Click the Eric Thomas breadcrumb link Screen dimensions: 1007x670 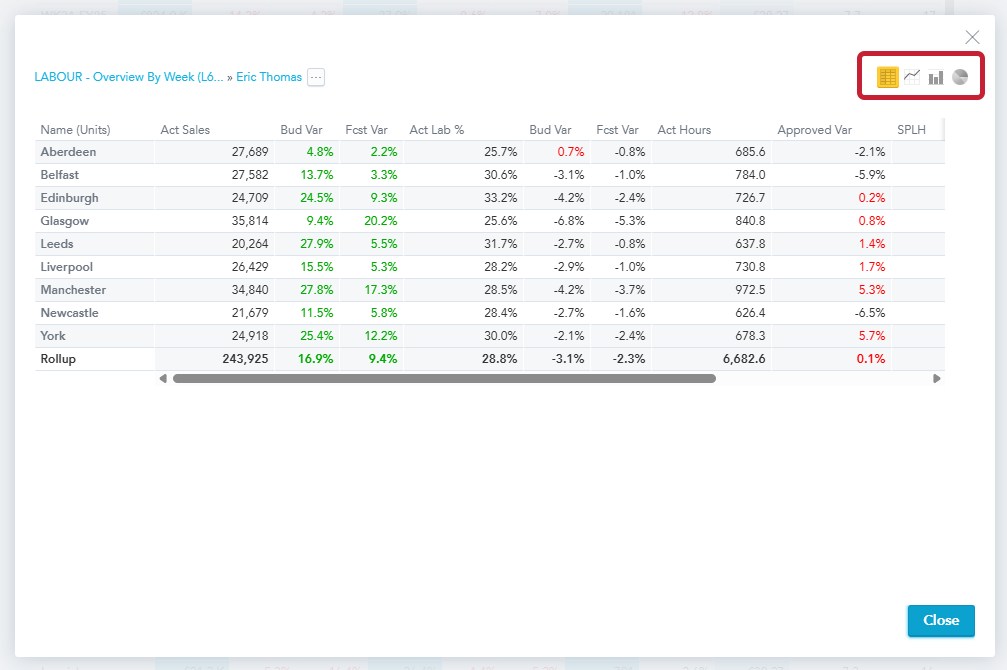point(269,77)
